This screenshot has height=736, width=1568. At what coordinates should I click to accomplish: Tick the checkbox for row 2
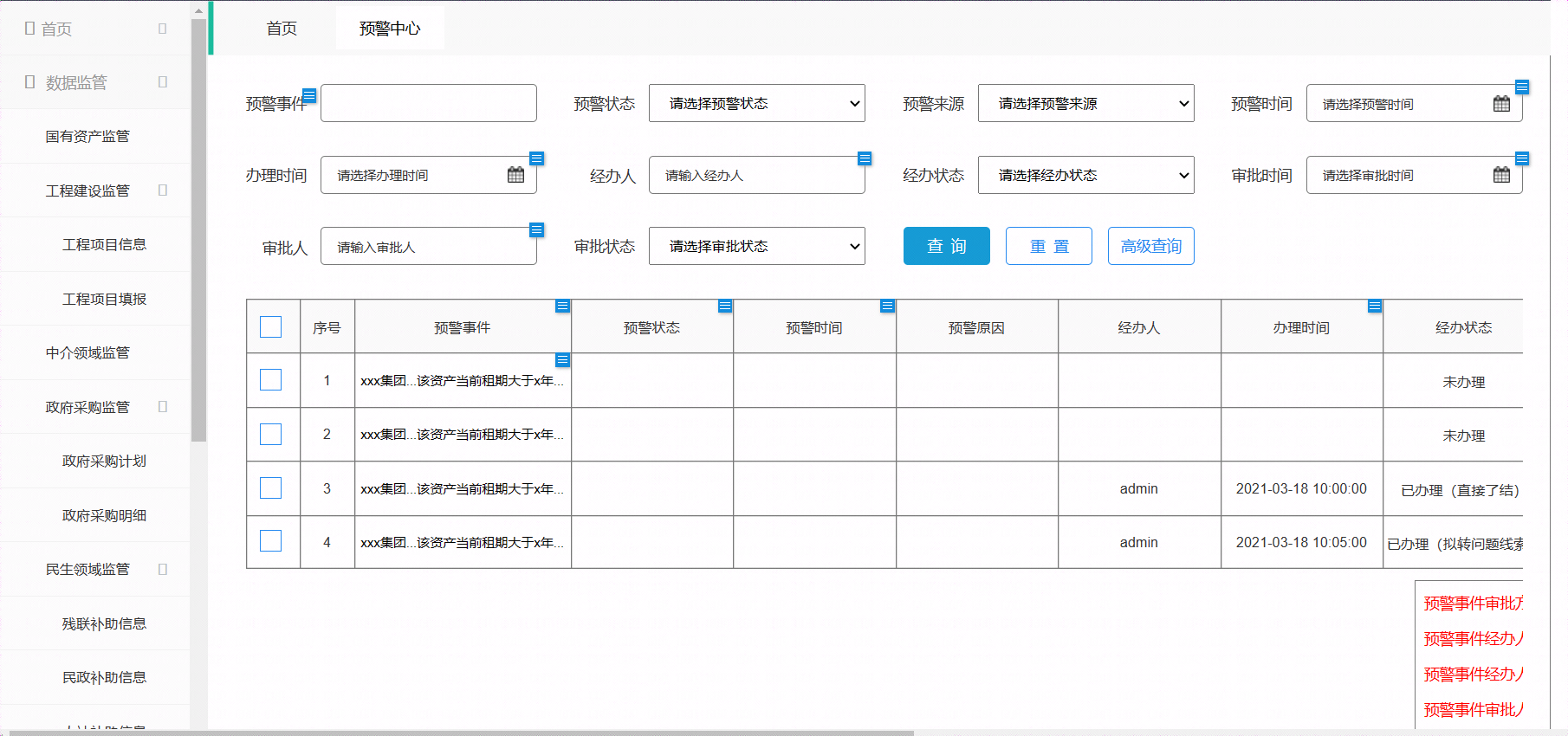point(271,434)
